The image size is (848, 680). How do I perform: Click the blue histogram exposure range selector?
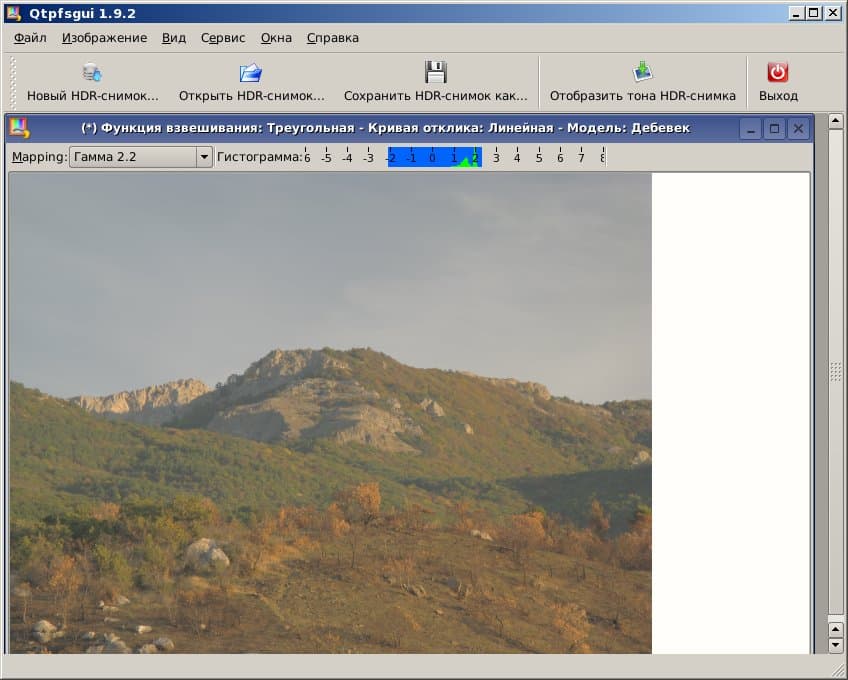pyautogui.click(x=435, y=157)
